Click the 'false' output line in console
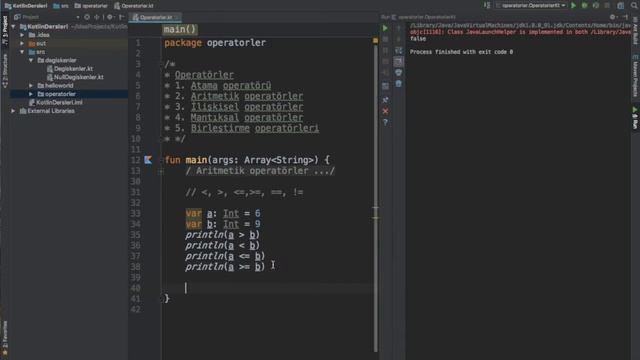This screenshot has width=640, height=360. coord(418,39)
